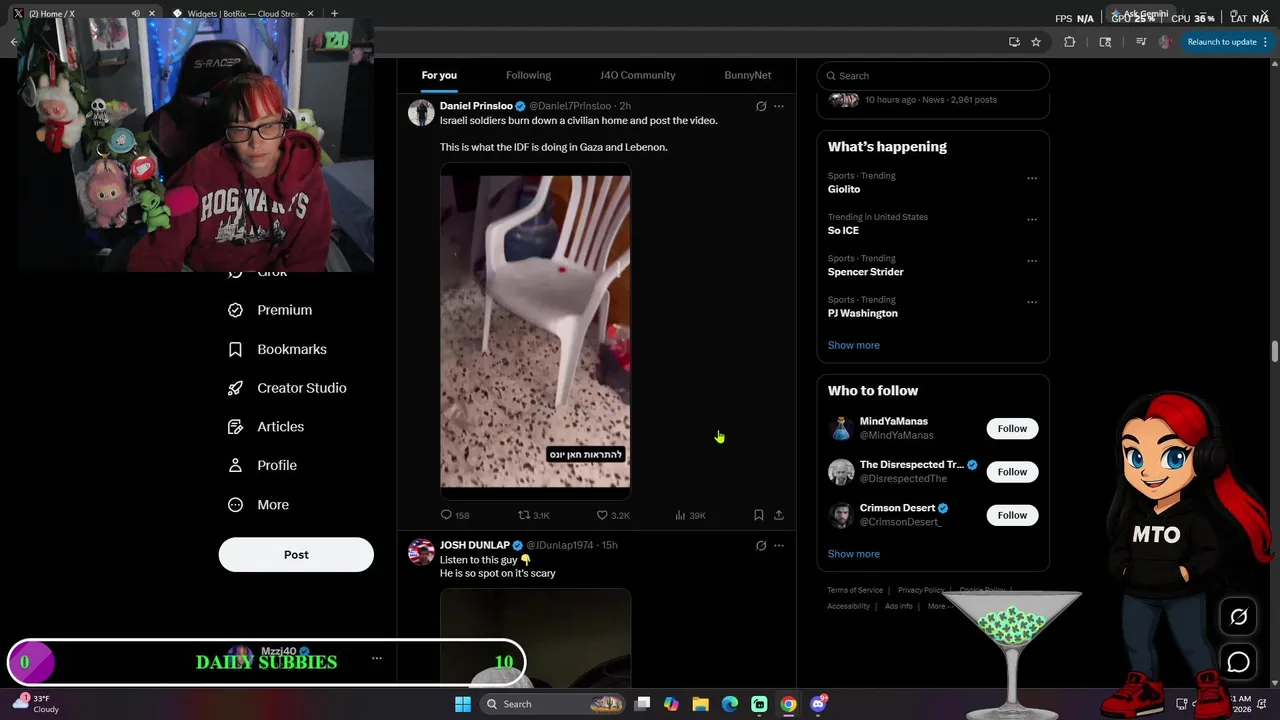Like Daniel Prinsloo's post (3.2K likes)

613,515
